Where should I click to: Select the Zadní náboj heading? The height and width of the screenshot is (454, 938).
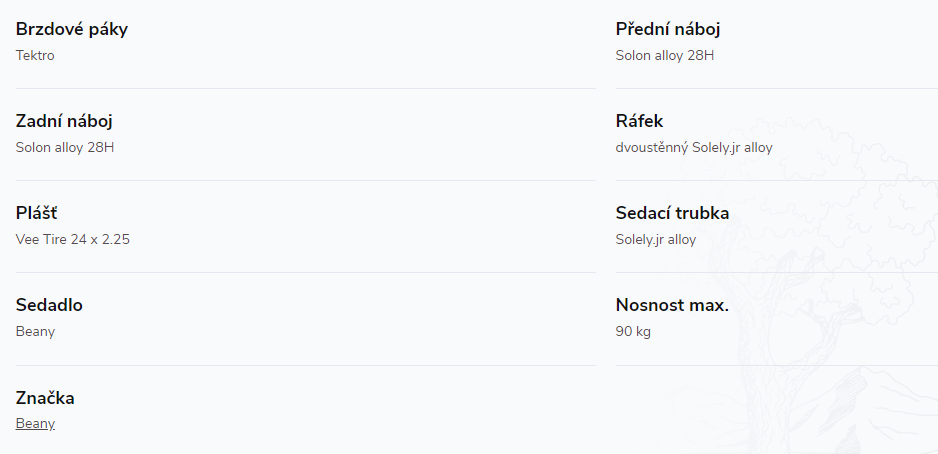pyautogui.click(x=64, y=121)
